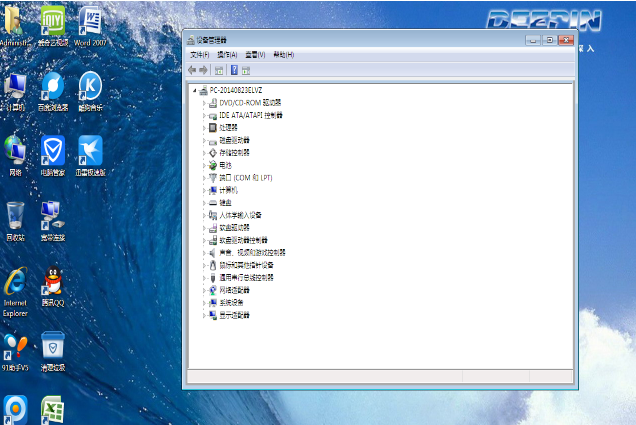Select the 显示适配器 label
Viewport: 636px width, 425px height.
click(x=234, y=316)
